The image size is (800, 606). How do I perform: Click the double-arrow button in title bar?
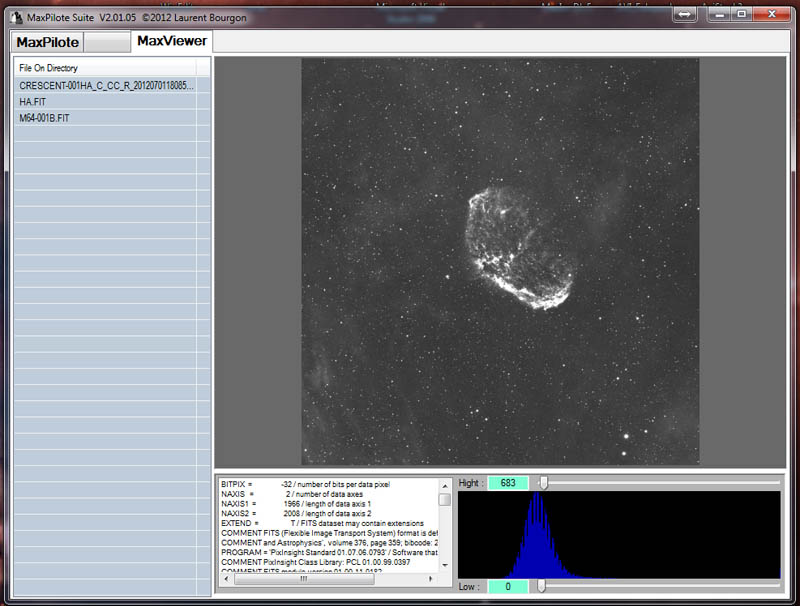pyautogui.click(x=685, y=14)
